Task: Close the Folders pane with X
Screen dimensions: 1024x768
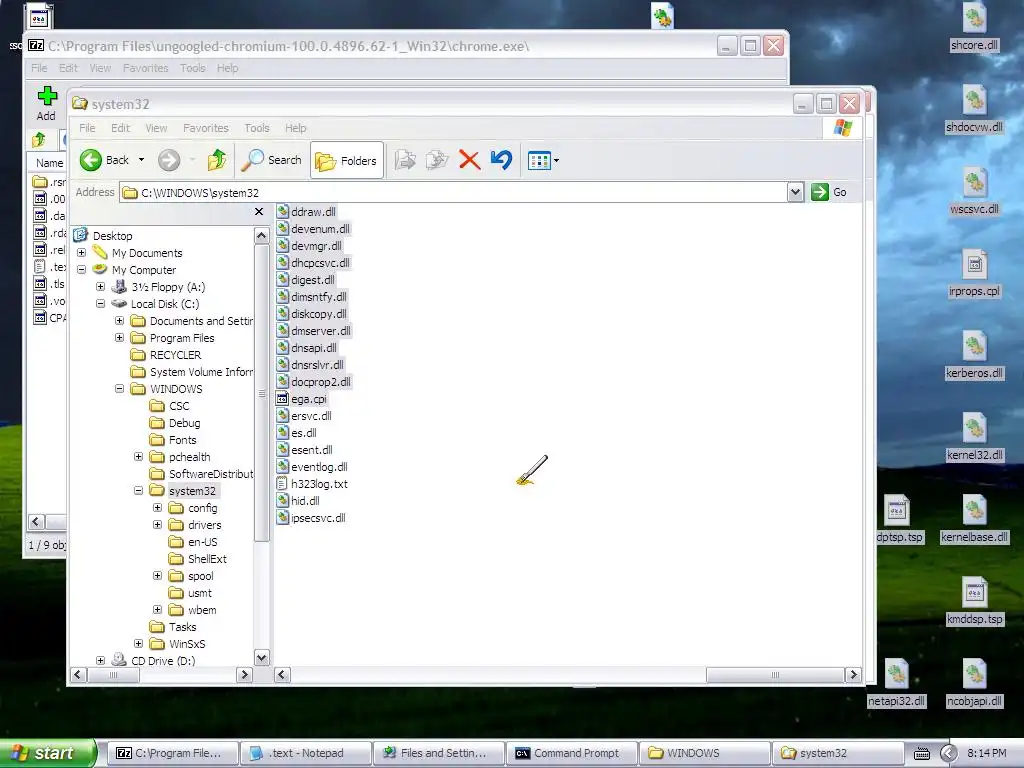Action: (259, 212)
